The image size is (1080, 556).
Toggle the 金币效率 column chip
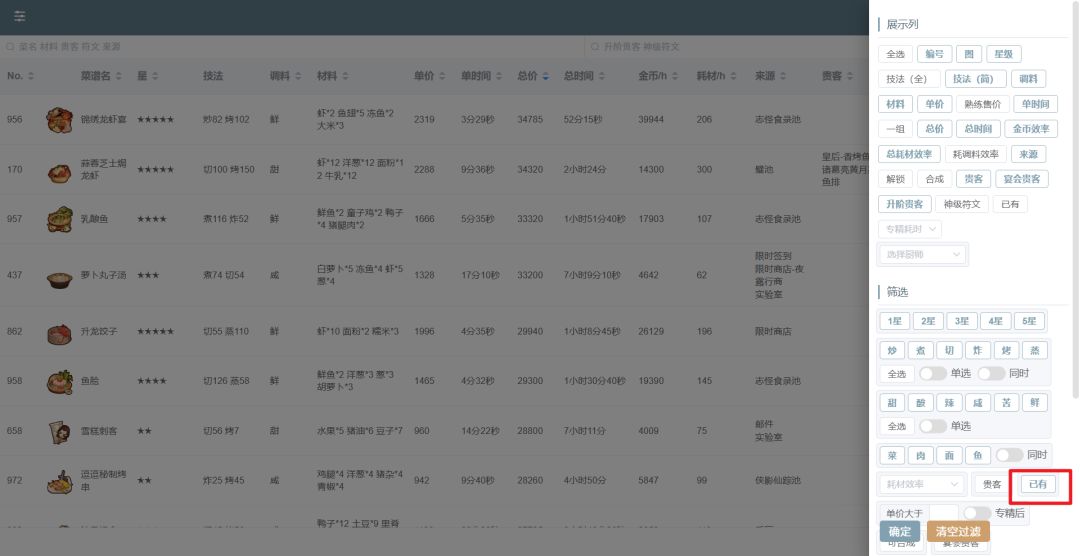pyautogui.click(x=1031, y=129)
